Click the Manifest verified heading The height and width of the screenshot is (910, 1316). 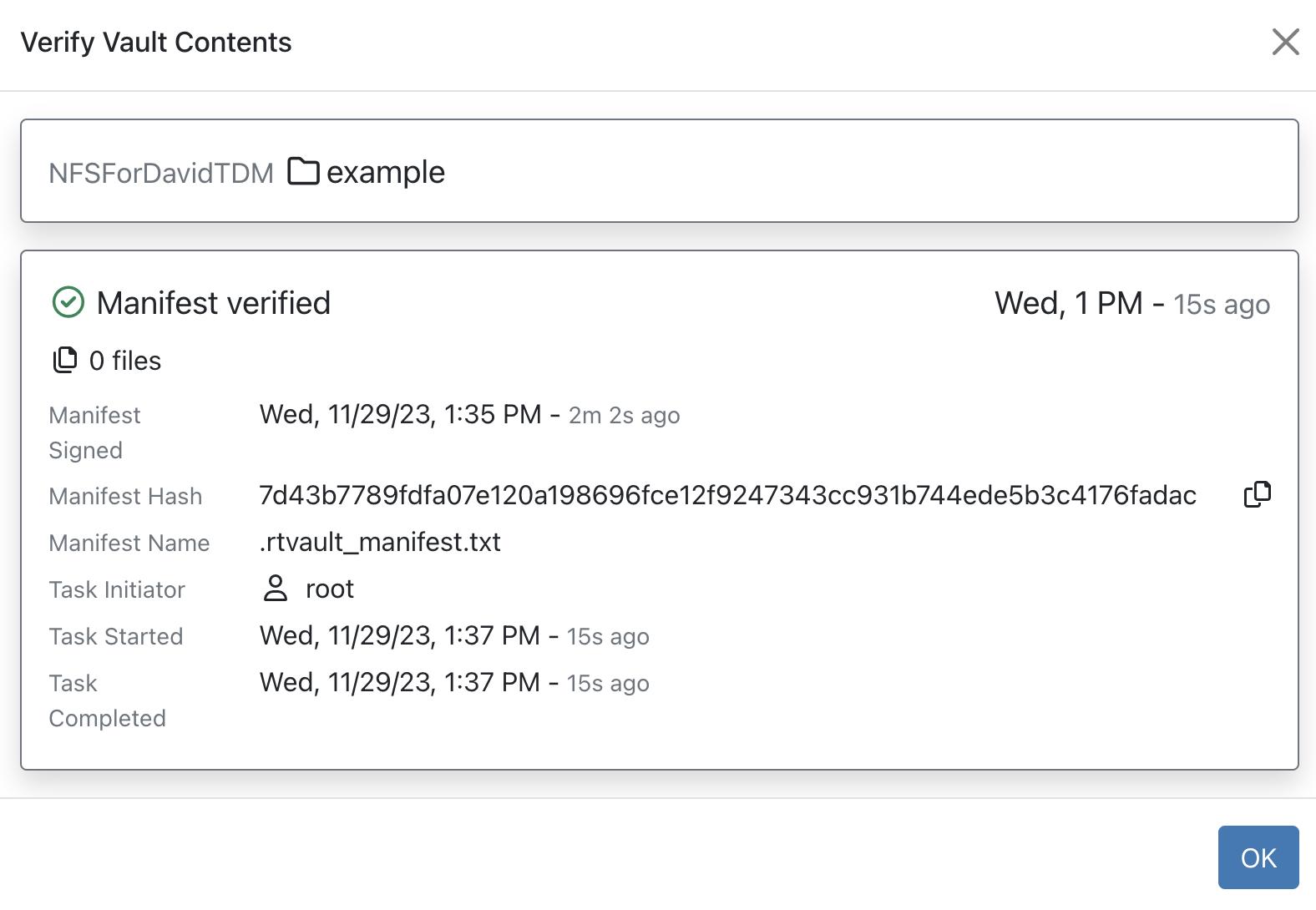pyautogui.click(x=215, y=302)
